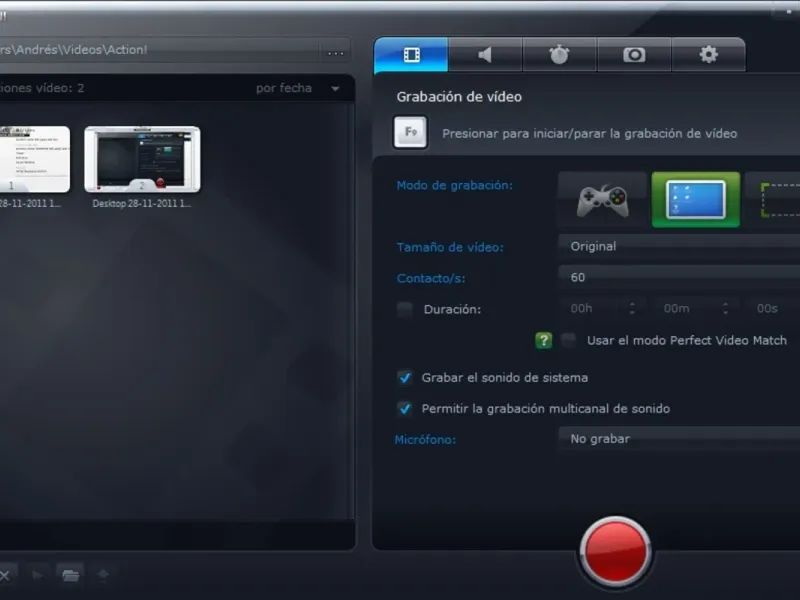Viewport: 800px width, 600px height.
Task: Select recording thumbnail number 2
Action: [142, 159]
